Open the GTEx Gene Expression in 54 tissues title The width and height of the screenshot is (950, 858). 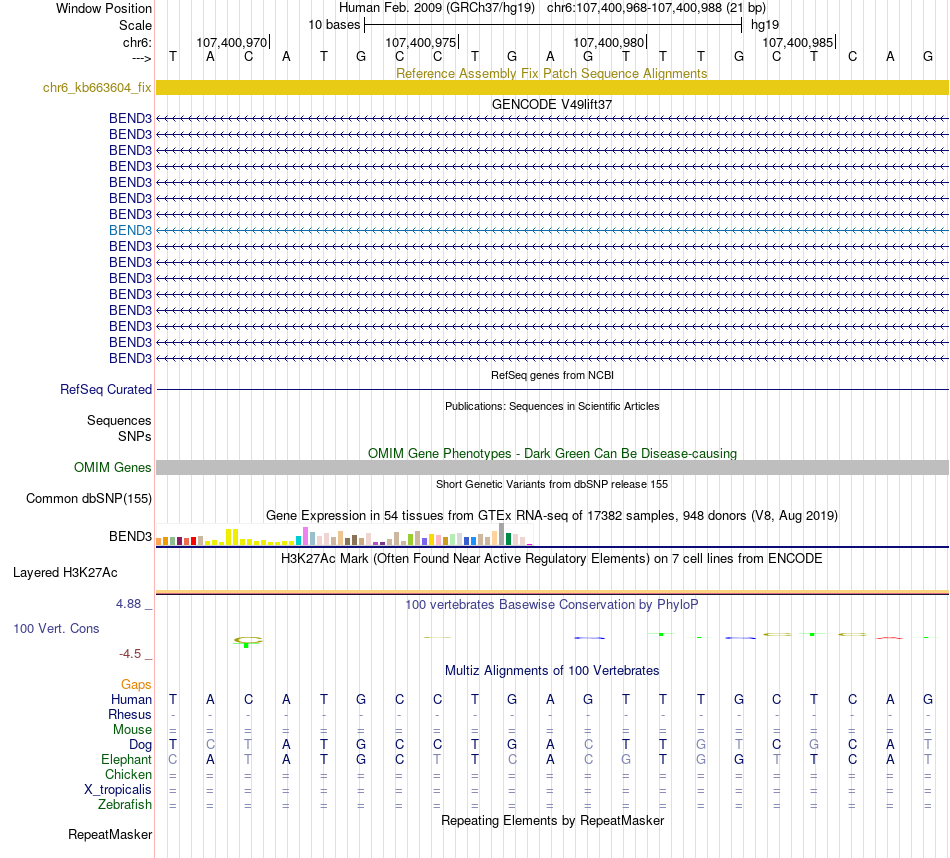click(x=552, y=516)
